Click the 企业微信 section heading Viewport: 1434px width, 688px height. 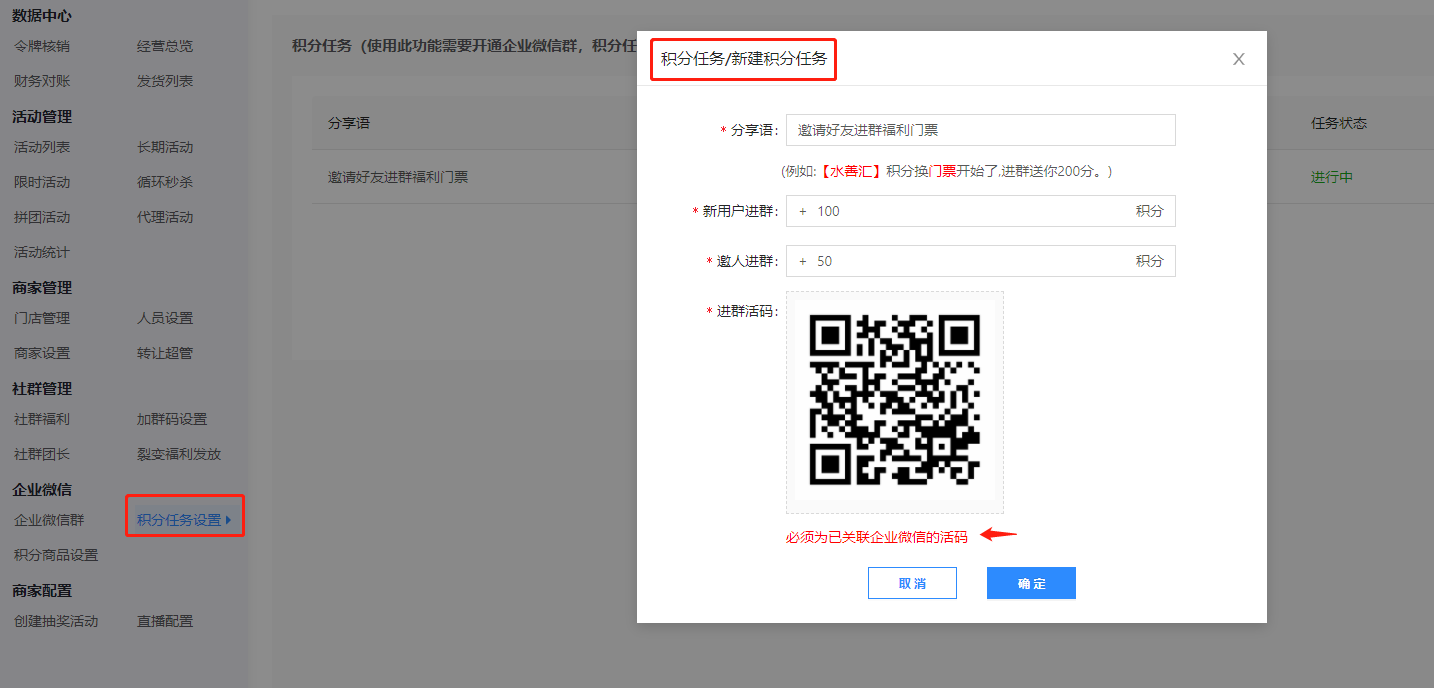click(42, 489)
